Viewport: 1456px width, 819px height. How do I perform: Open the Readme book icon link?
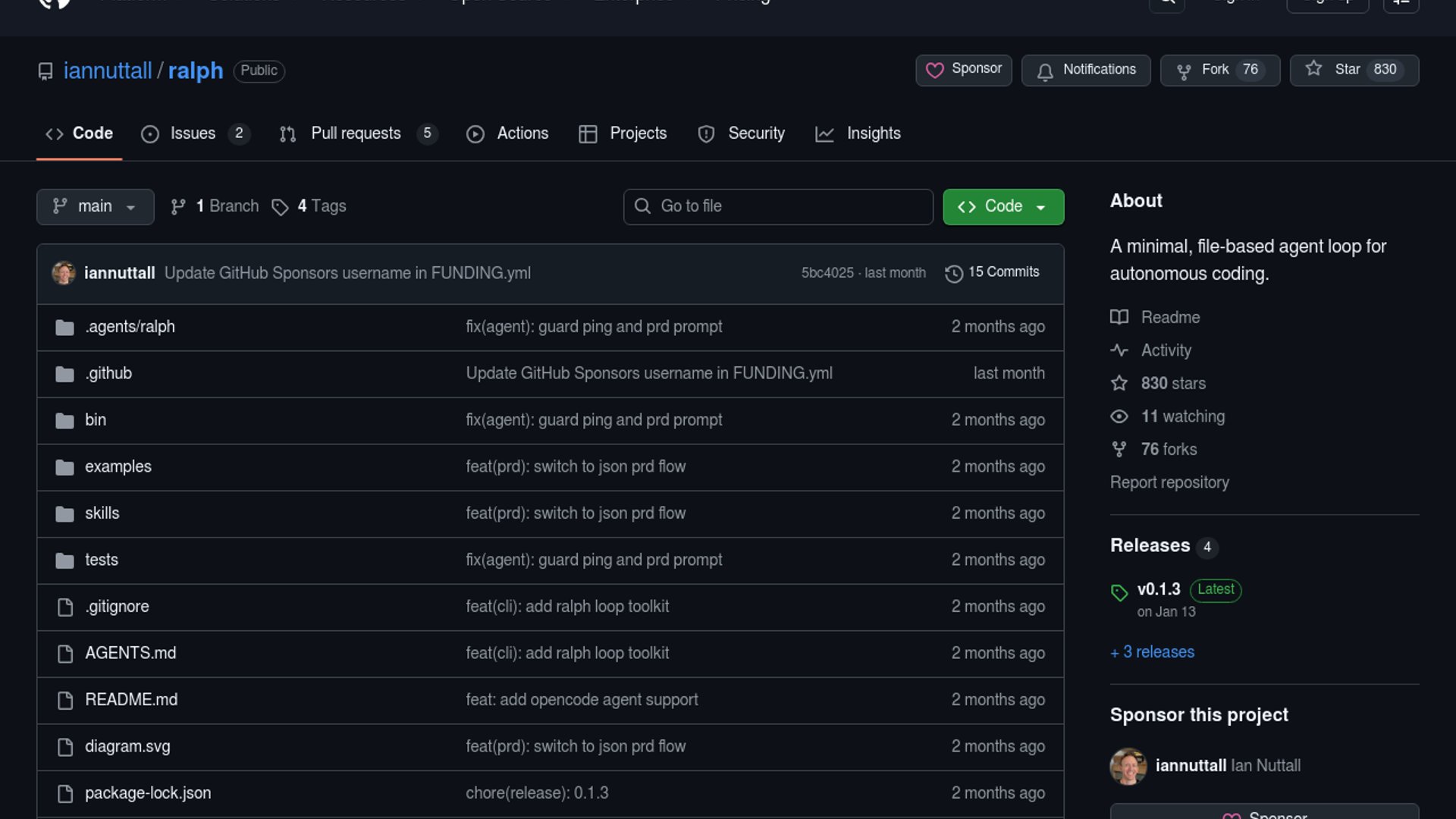(x=1119, y=317)
